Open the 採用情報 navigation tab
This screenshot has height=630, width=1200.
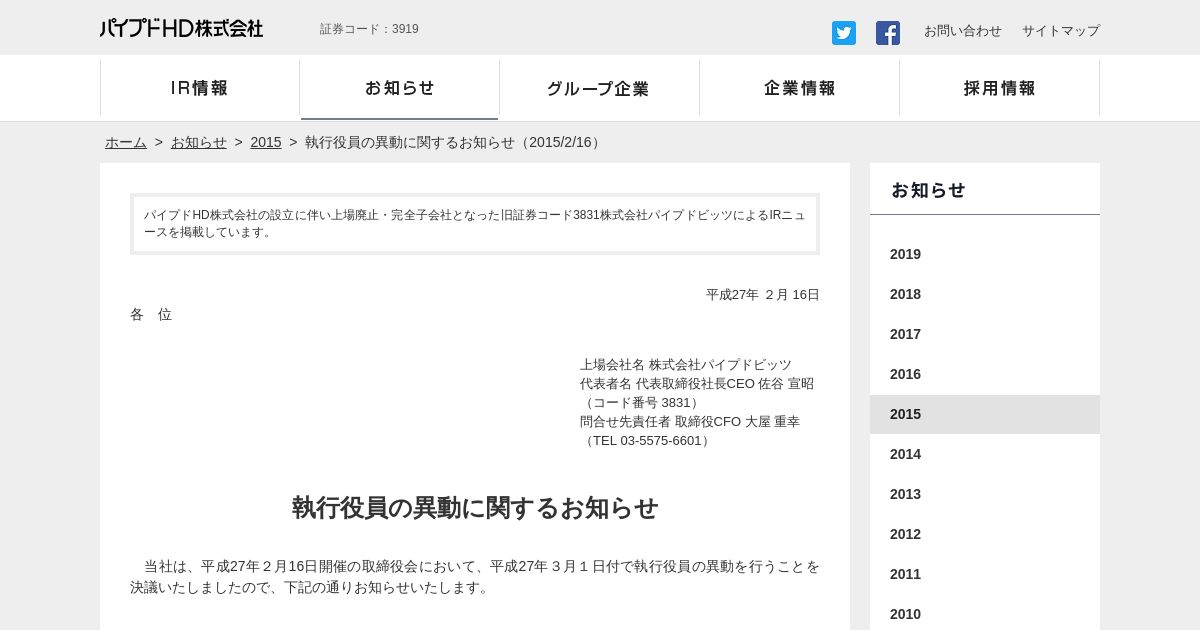(999, 88)
